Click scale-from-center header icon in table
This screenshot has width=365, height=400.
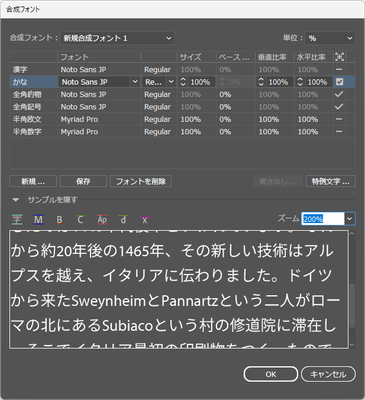(x=339, y=57)
